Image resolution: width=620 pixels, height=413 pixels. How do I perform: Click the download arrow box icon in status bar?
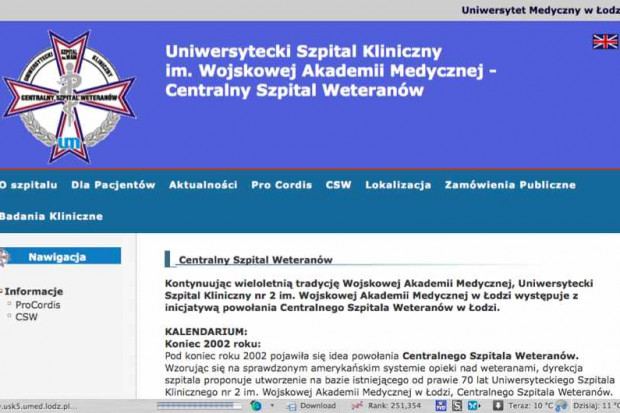tap(497, 406)
